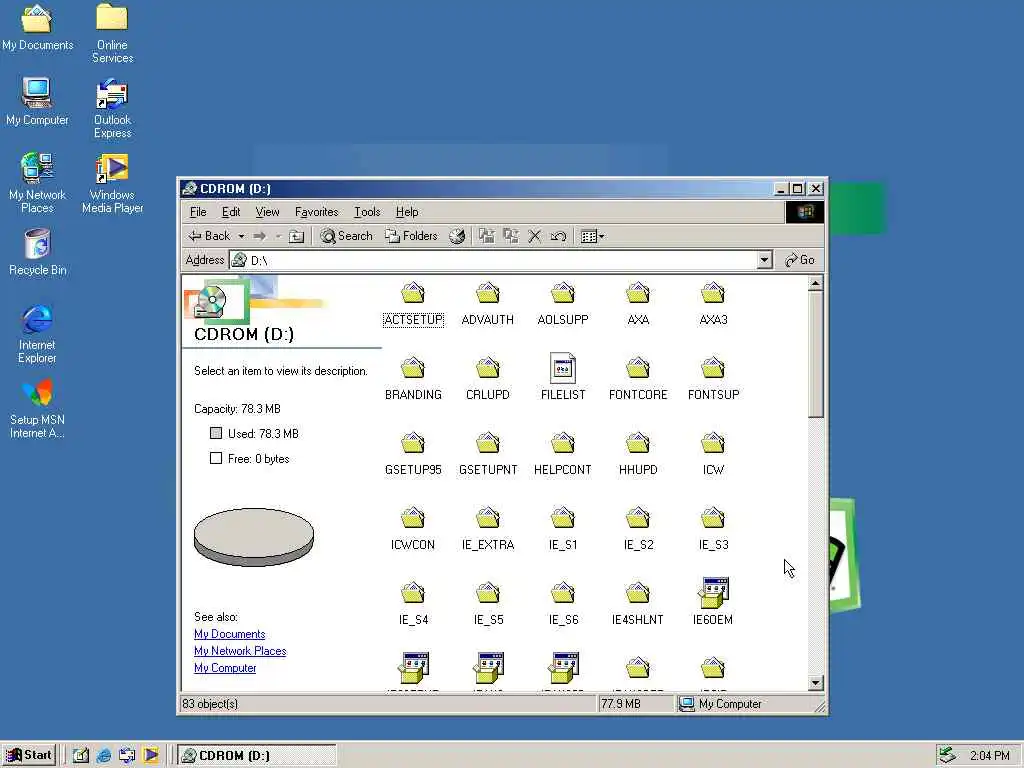Click the scrollbar up arrow
This screenshot has height=768, width=1024.
[x=815, y=283]
